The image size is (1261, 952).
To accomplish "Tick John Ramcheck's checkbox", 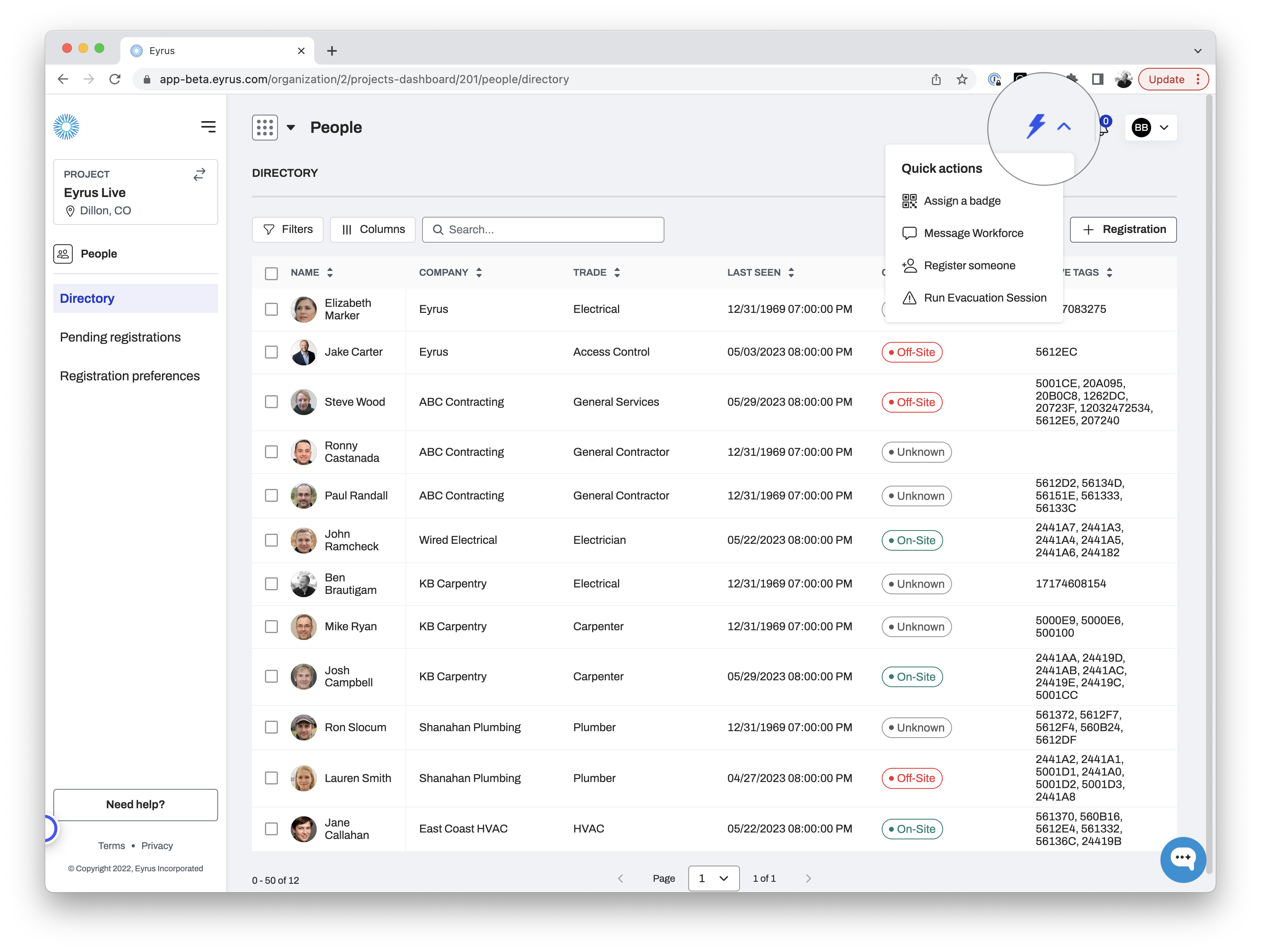I will [x=271, y=540].
